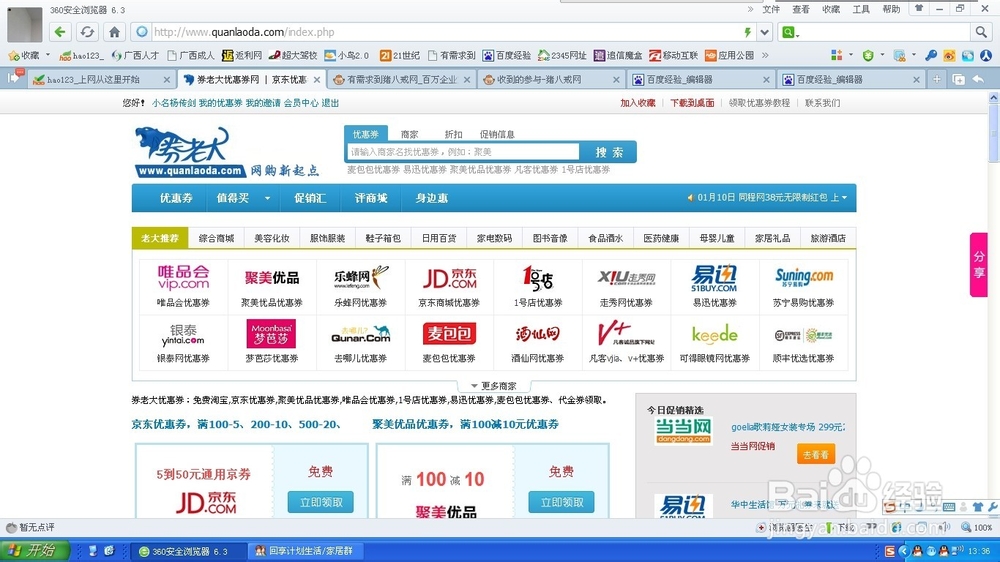Click the 搜索 search button

609,152
